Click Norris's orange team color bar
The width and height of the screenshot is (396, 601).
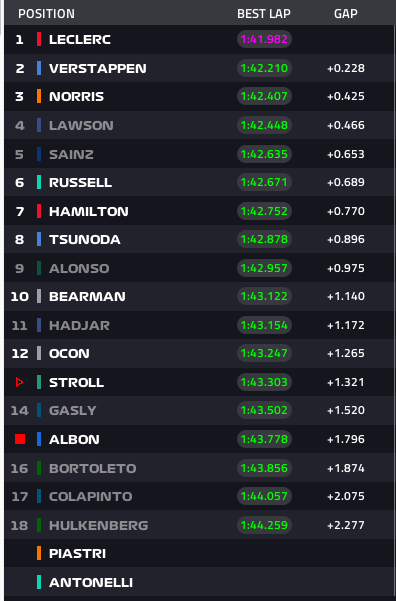click(x=39, y=96)
